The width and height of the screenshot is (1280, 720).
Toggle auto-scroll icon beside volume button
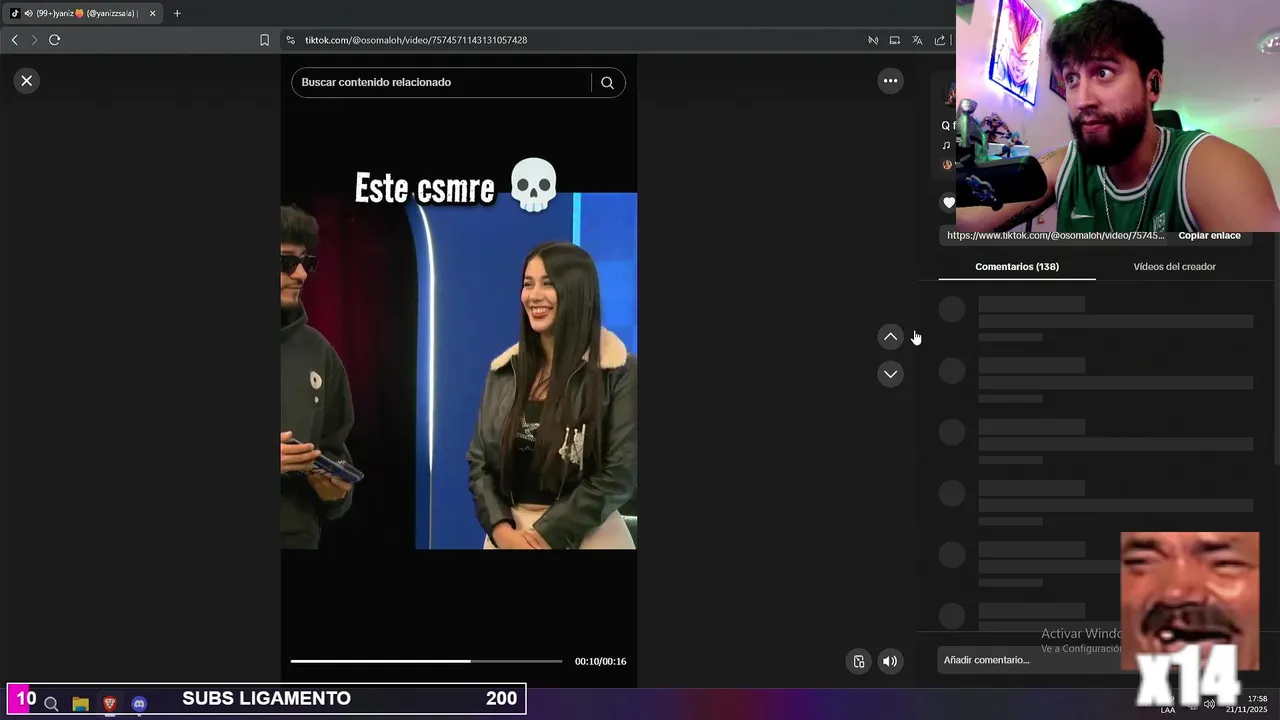[858, 661]
